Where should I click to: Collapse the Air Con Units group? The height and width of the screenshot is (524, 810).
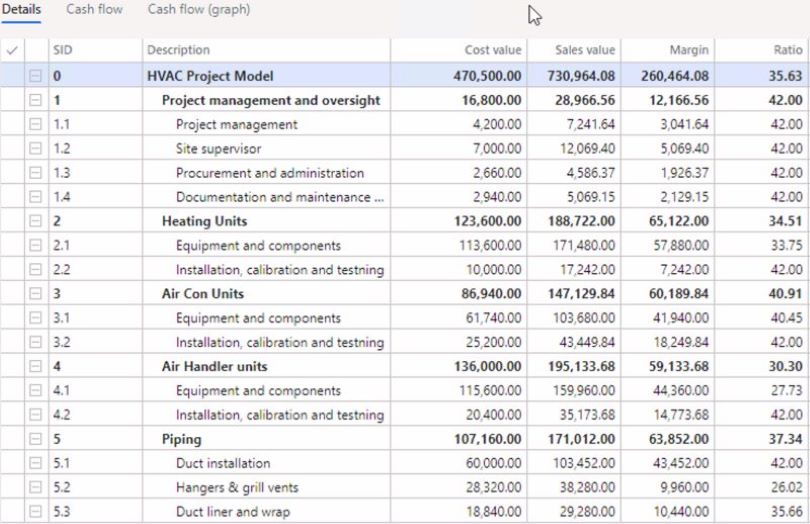[36, 294]
